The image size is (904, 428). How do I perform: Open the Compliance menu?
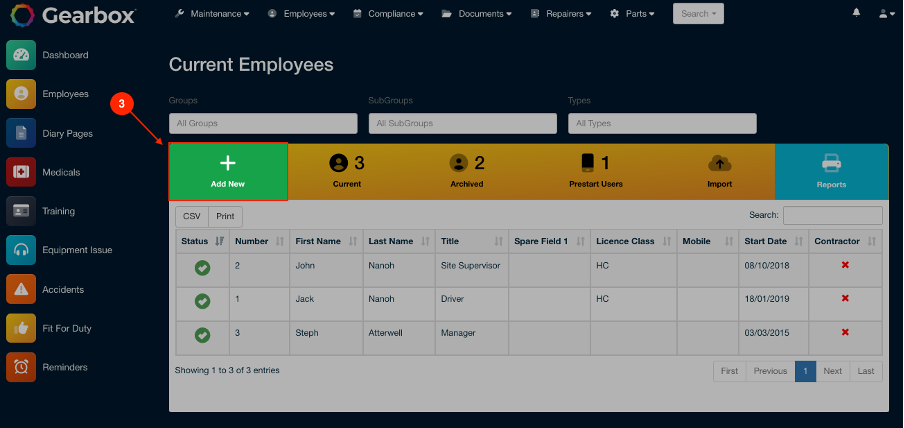[388, 13]
